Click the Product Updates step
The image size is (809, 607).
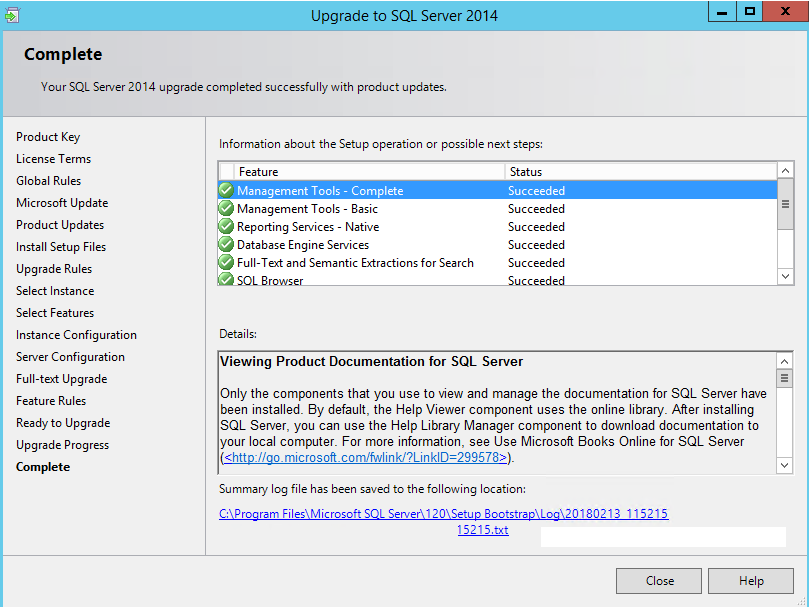coord(60,225)
